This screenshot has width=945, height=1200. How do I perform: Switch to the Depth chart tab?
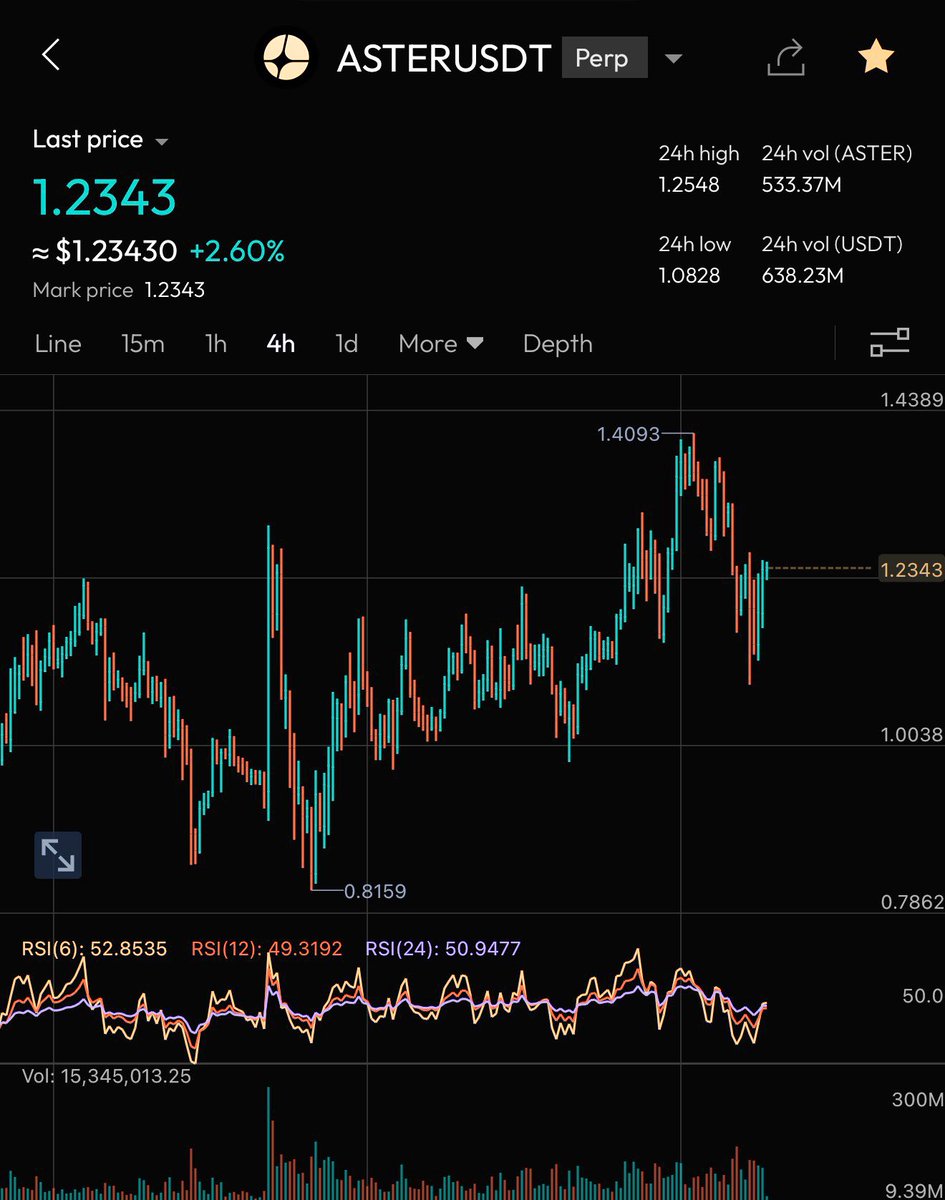(558, 343)
